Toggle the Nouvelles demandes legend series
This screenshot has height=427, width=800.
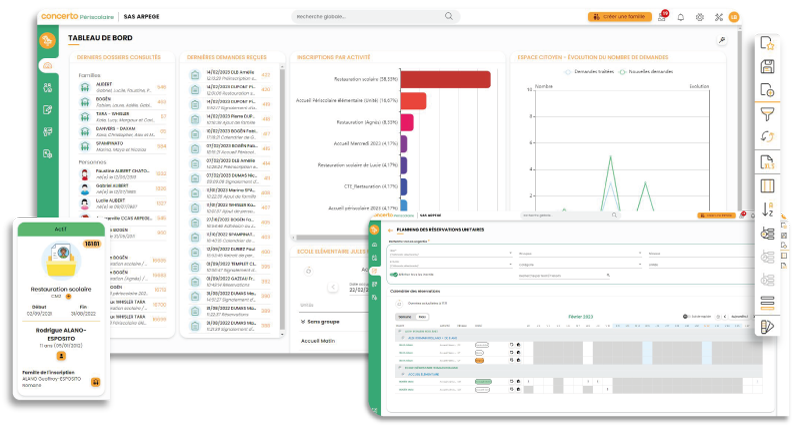coord(646,72)
